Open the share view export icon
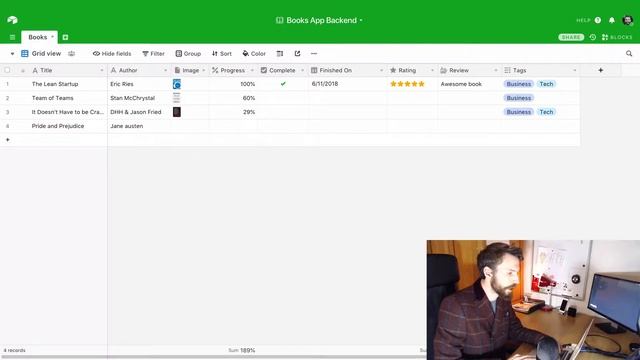The height and width of the screenshot is (360, 640). [297, 53]
